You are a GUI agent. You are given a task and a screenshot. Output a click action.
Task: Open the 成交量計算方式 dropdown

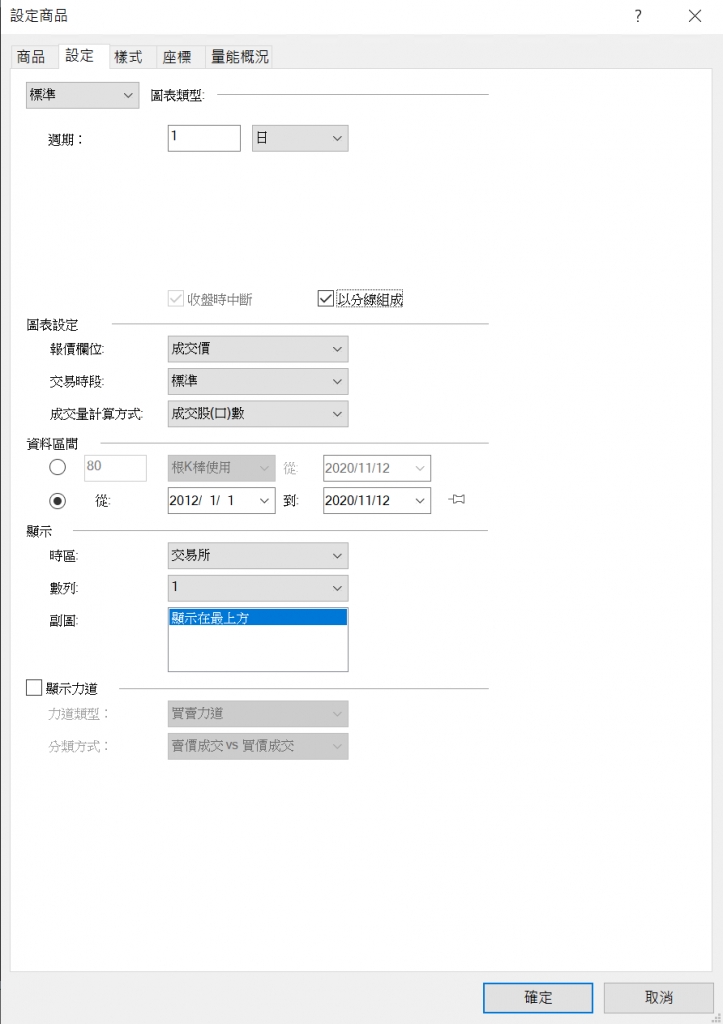coord(258,413)
